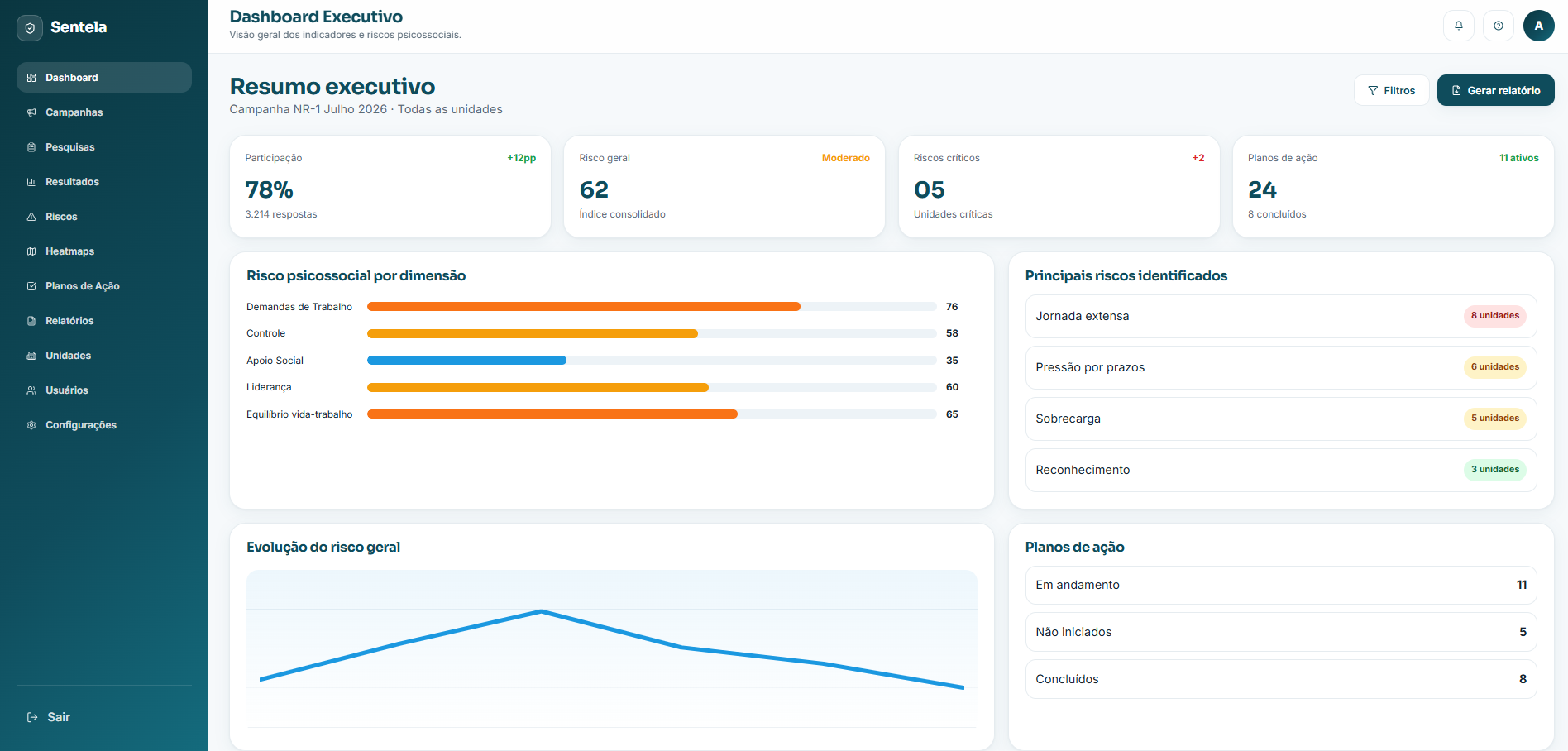This screenshot has height=751, width=1568.
Task: Open Resultados from the sidebar
Action: click(104, 182)
